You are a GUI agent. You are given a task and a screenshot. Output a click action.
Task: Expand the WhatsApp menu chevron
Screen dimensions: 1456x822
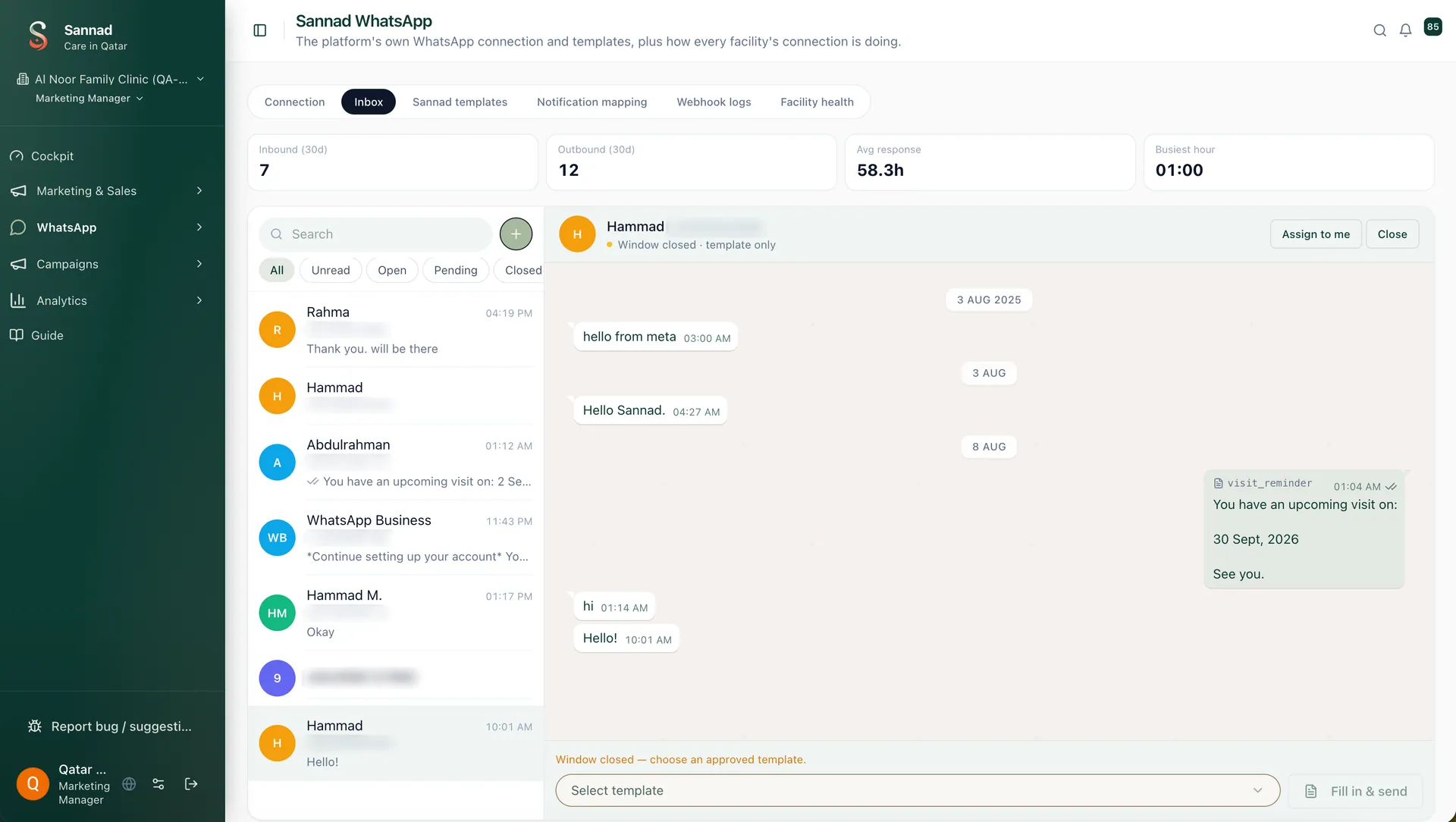pos(199,227)
